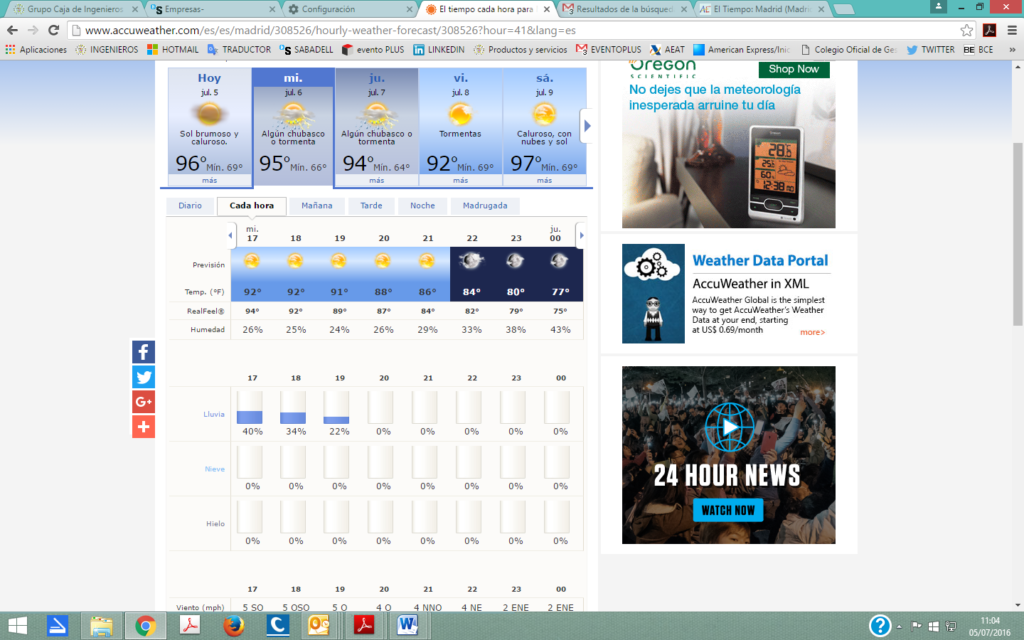This screenshot has width=1024, height=640.
Task: Advance hourly forecast with right arrow
Action: click(x=580, y=236)
